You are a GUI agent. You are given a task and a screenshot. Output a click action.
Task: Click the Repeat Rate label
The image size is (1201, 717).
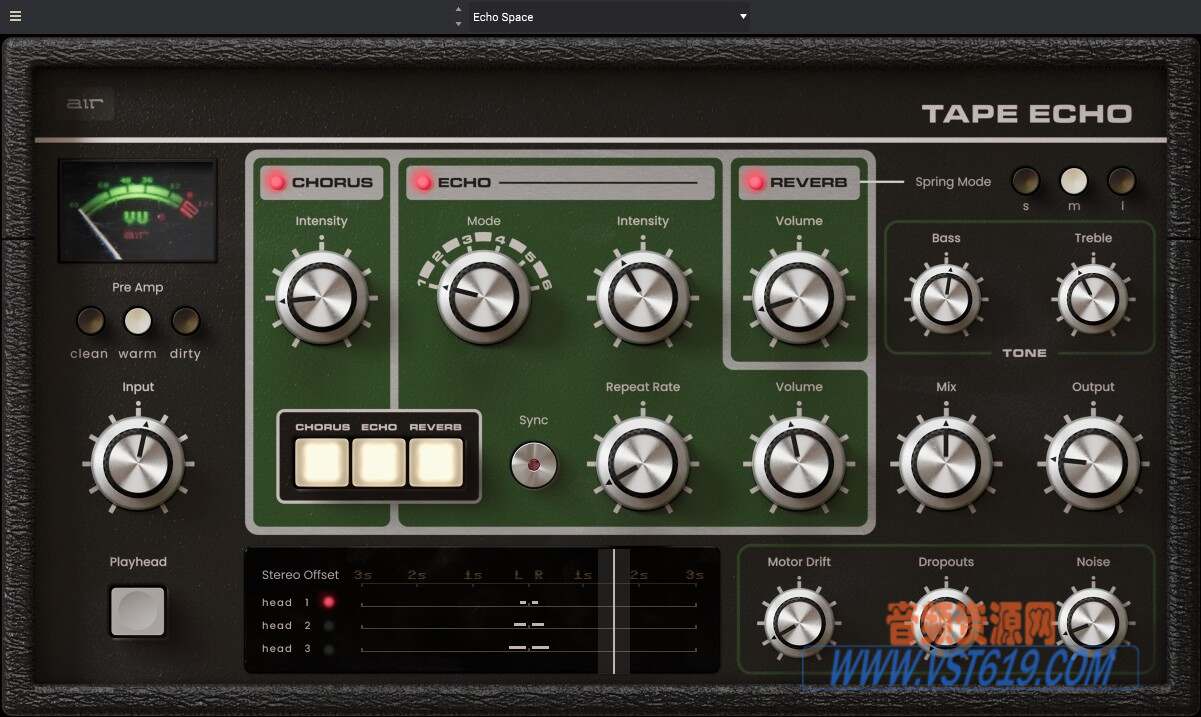click(643, 387)
